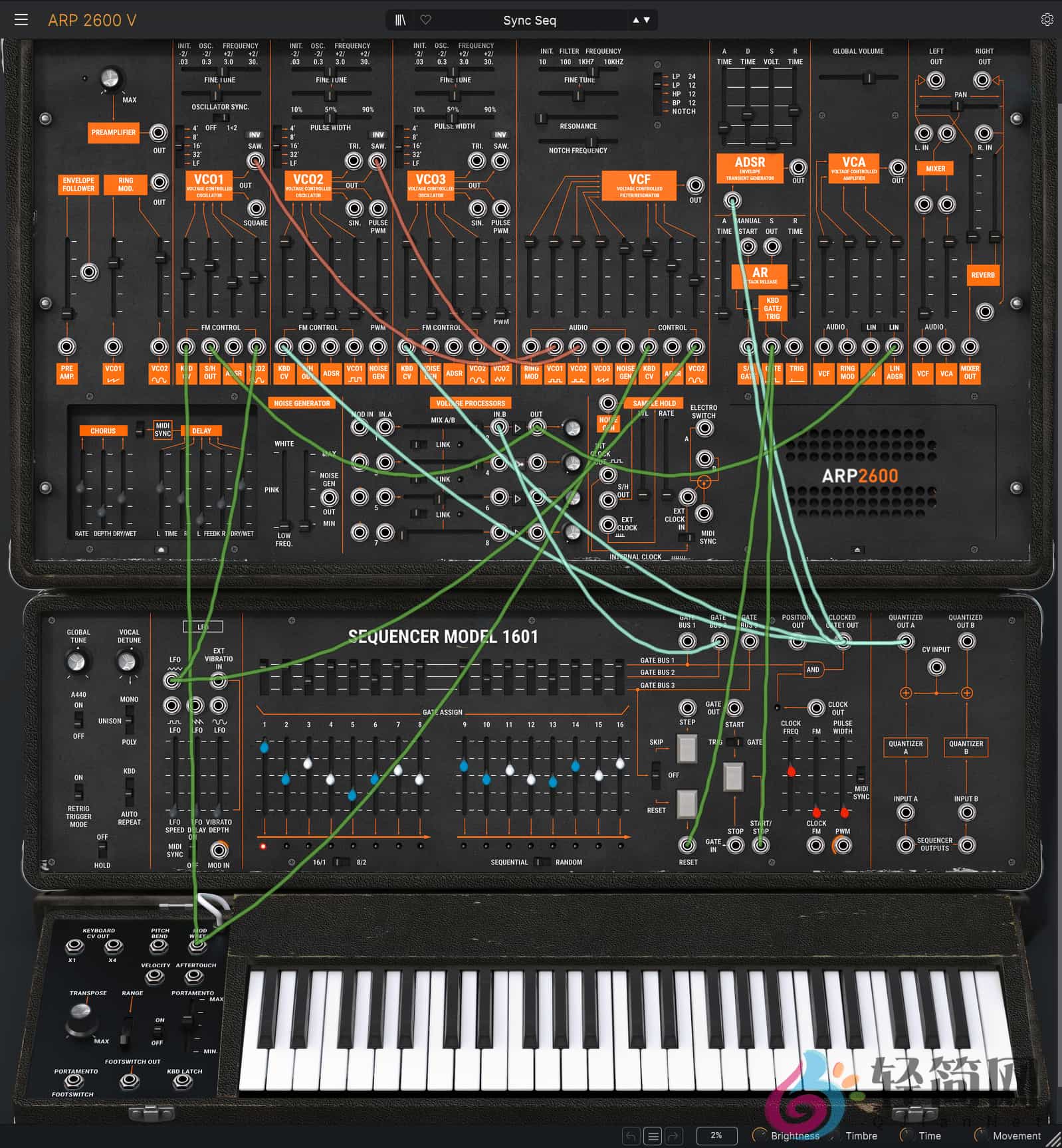The height and width of the screenshot is (1148, 1062).
Task: Click the PAN slider
Action: 956,105
